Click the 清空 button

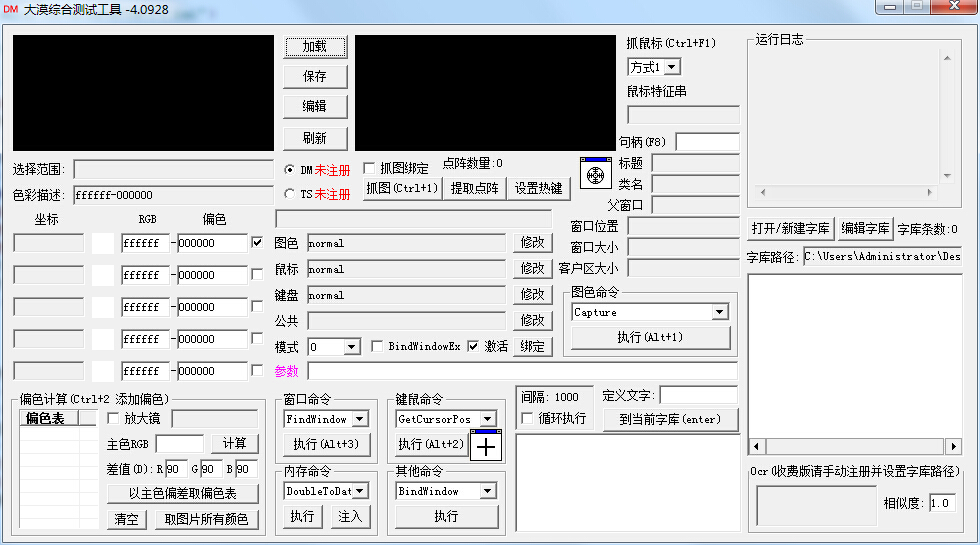127,519
